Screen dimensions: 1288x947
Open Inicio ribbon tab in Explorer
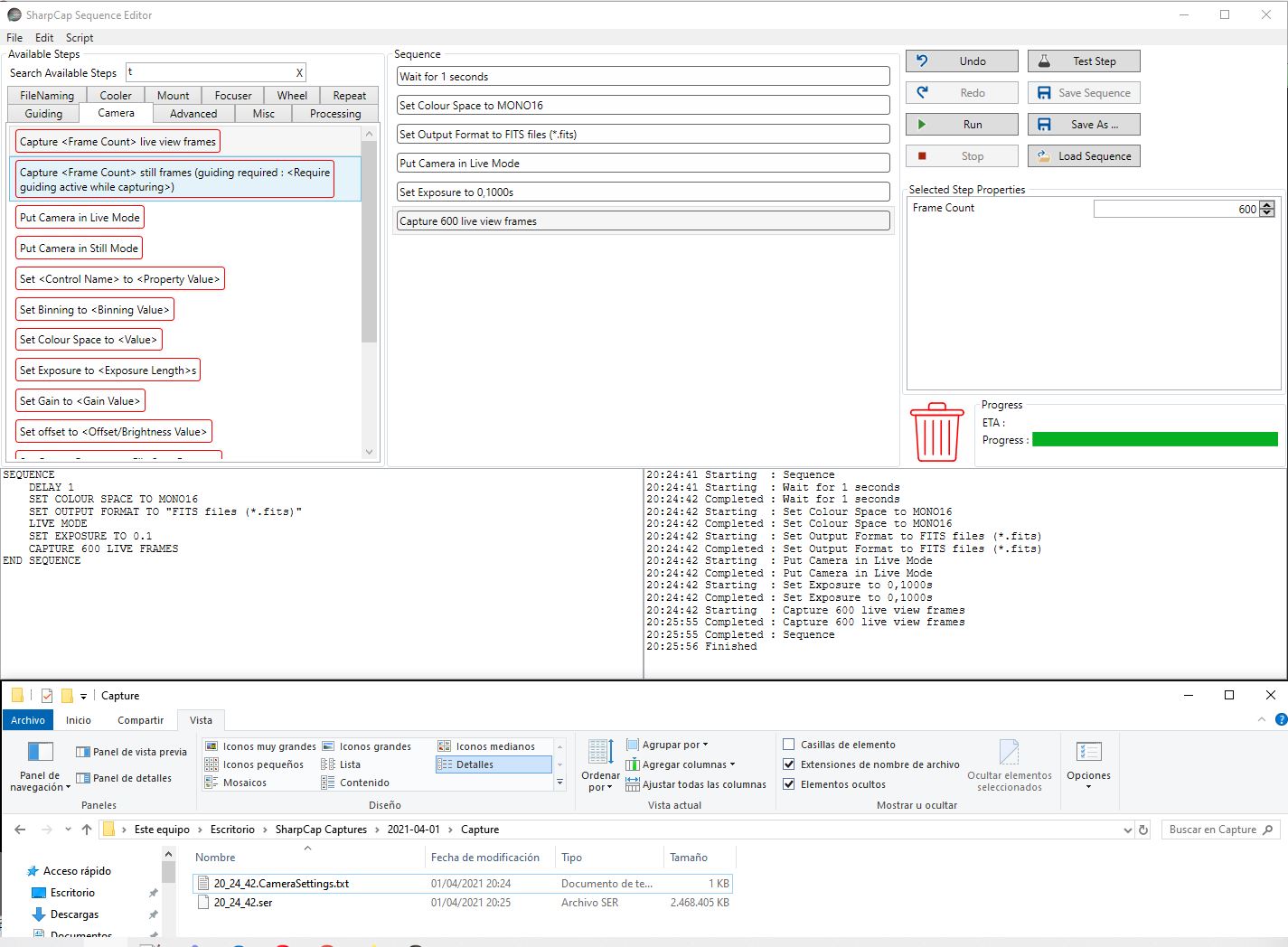coord(79,720)
